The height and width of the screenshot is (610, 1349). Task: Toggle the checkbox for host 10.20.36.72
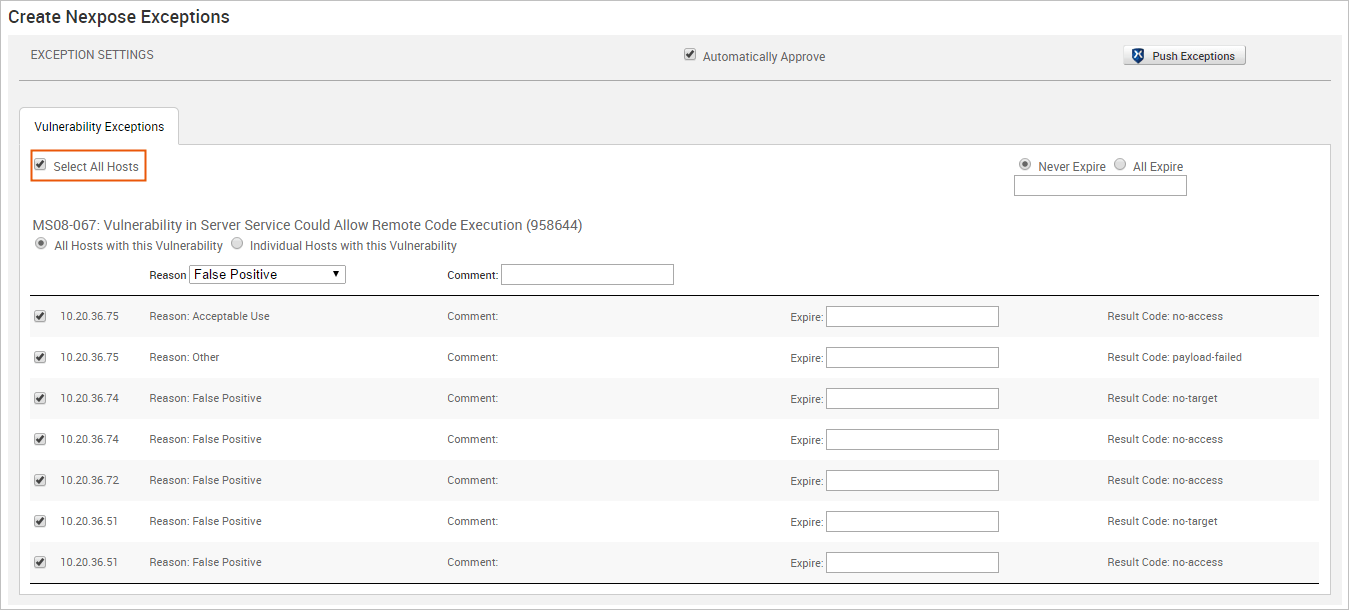tap(40, 480)
